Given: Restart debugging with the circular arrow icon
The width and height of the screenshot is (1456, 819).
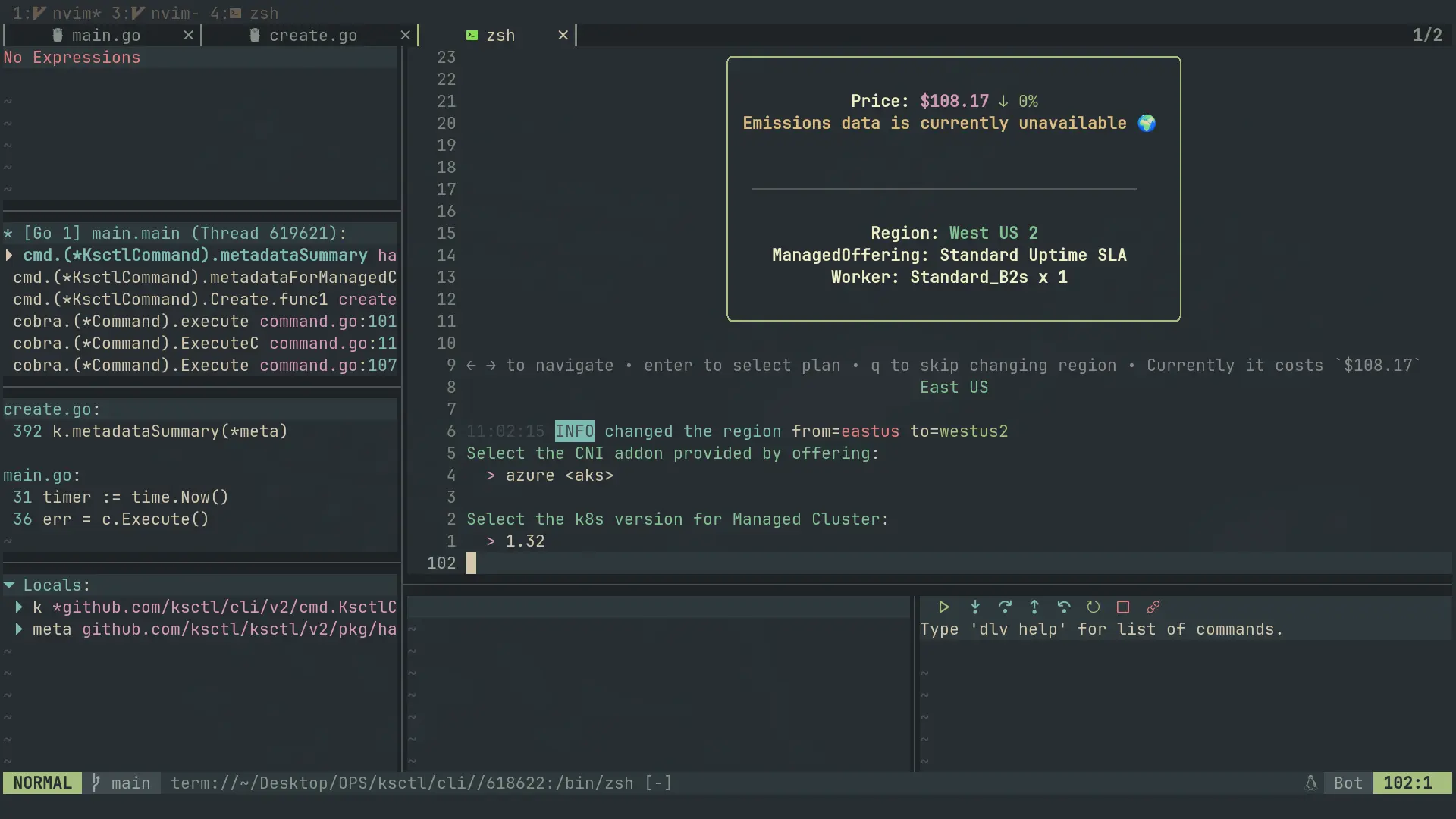Looking at the screenshot, I should click(x=1094, y=607).
